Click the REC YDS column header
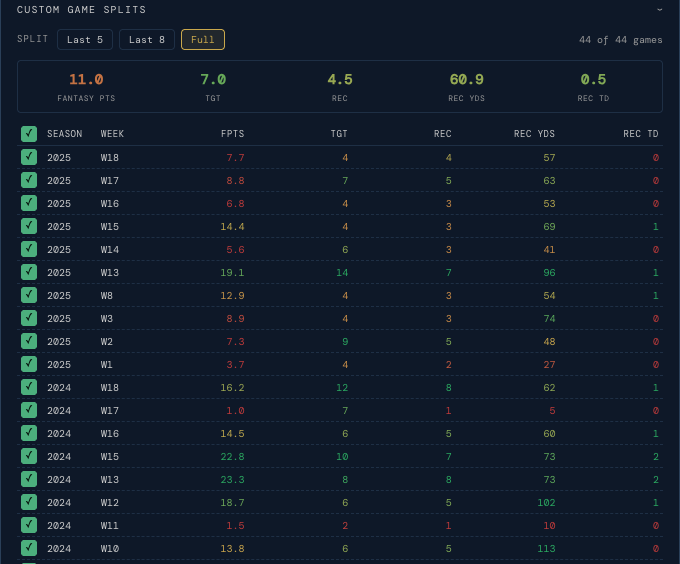Image resolution: width=680 pixels, height=564 pixels. [534, 134]
